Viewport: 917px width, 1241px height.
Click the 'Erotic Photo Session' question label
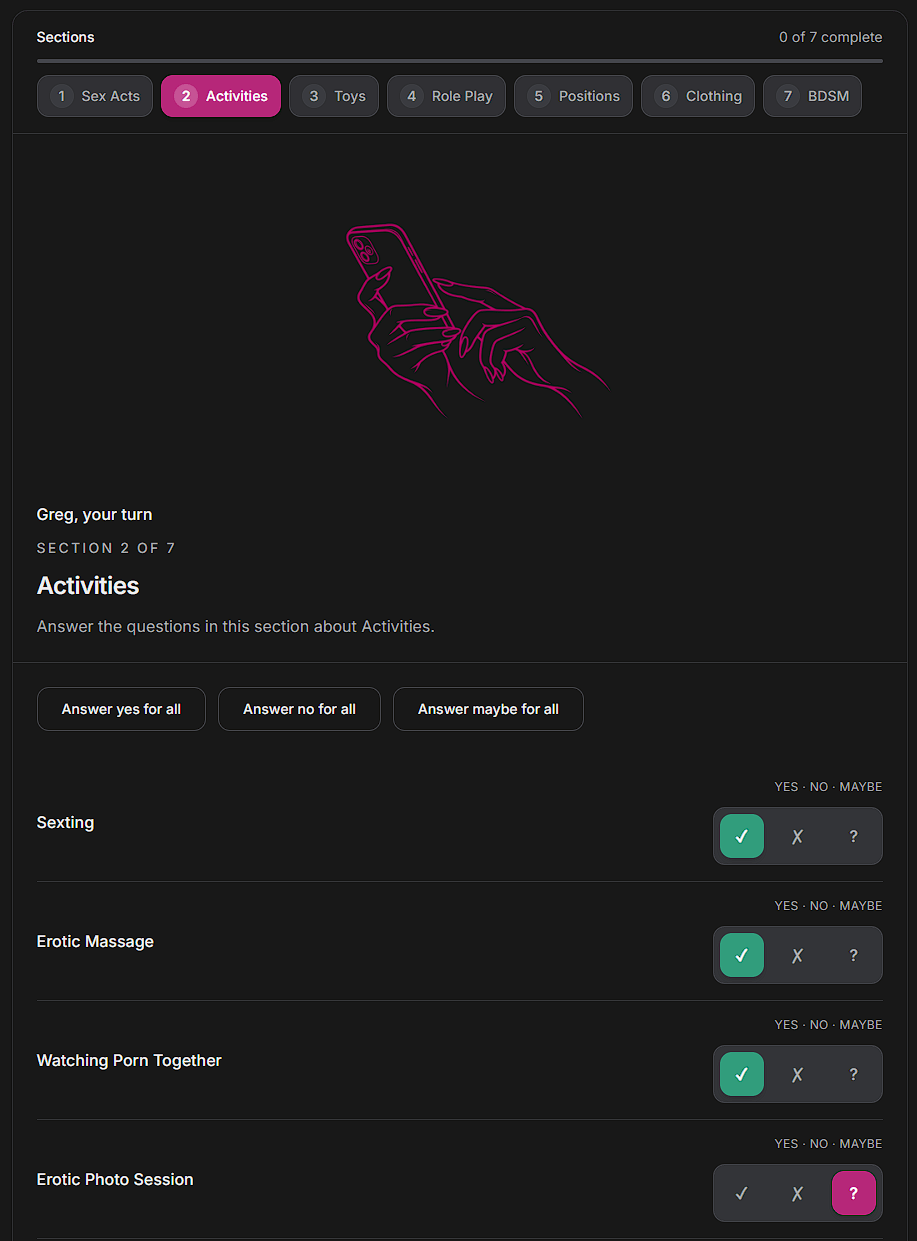[115, 1180]
